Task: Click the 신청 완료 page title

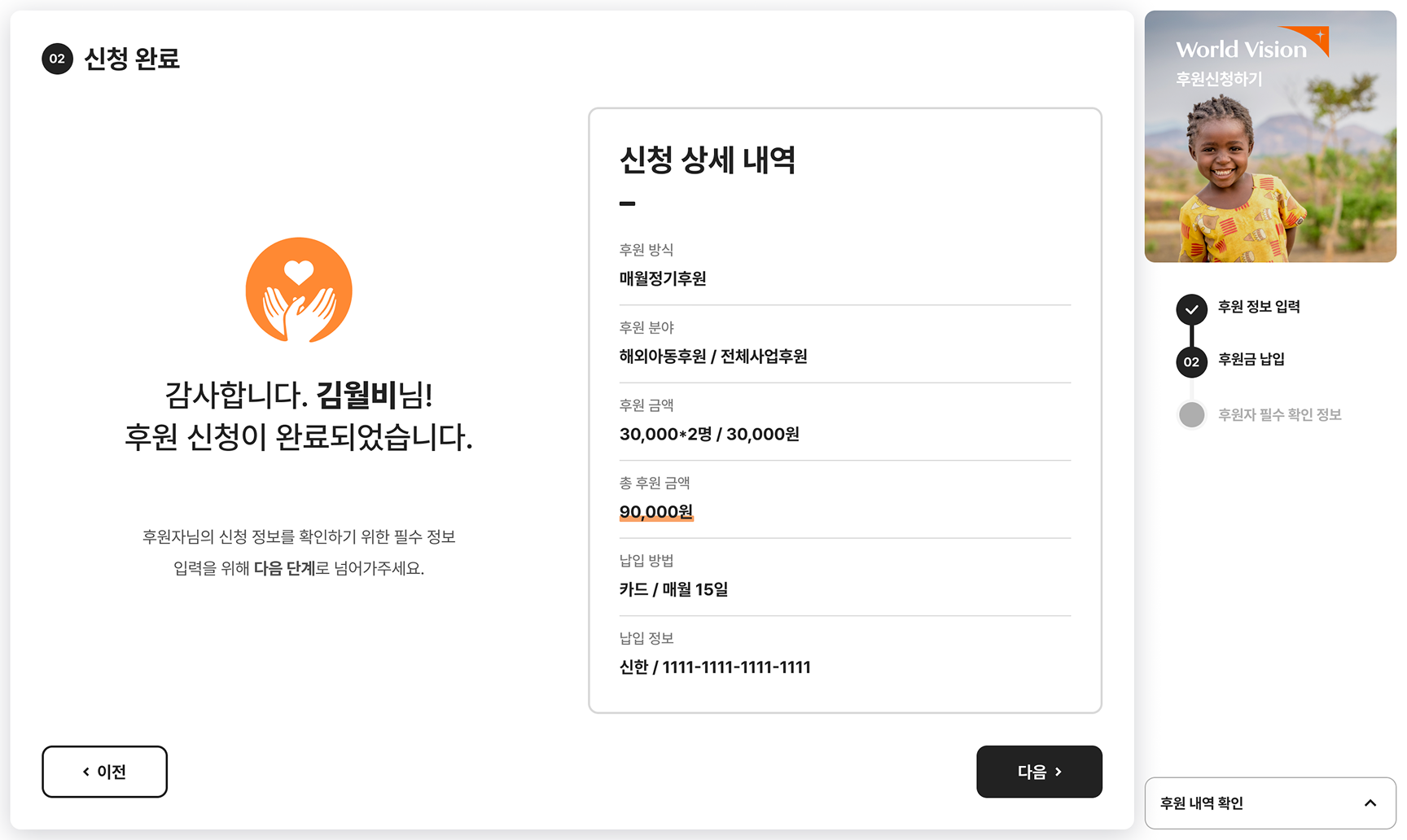Action: [132, 59]
